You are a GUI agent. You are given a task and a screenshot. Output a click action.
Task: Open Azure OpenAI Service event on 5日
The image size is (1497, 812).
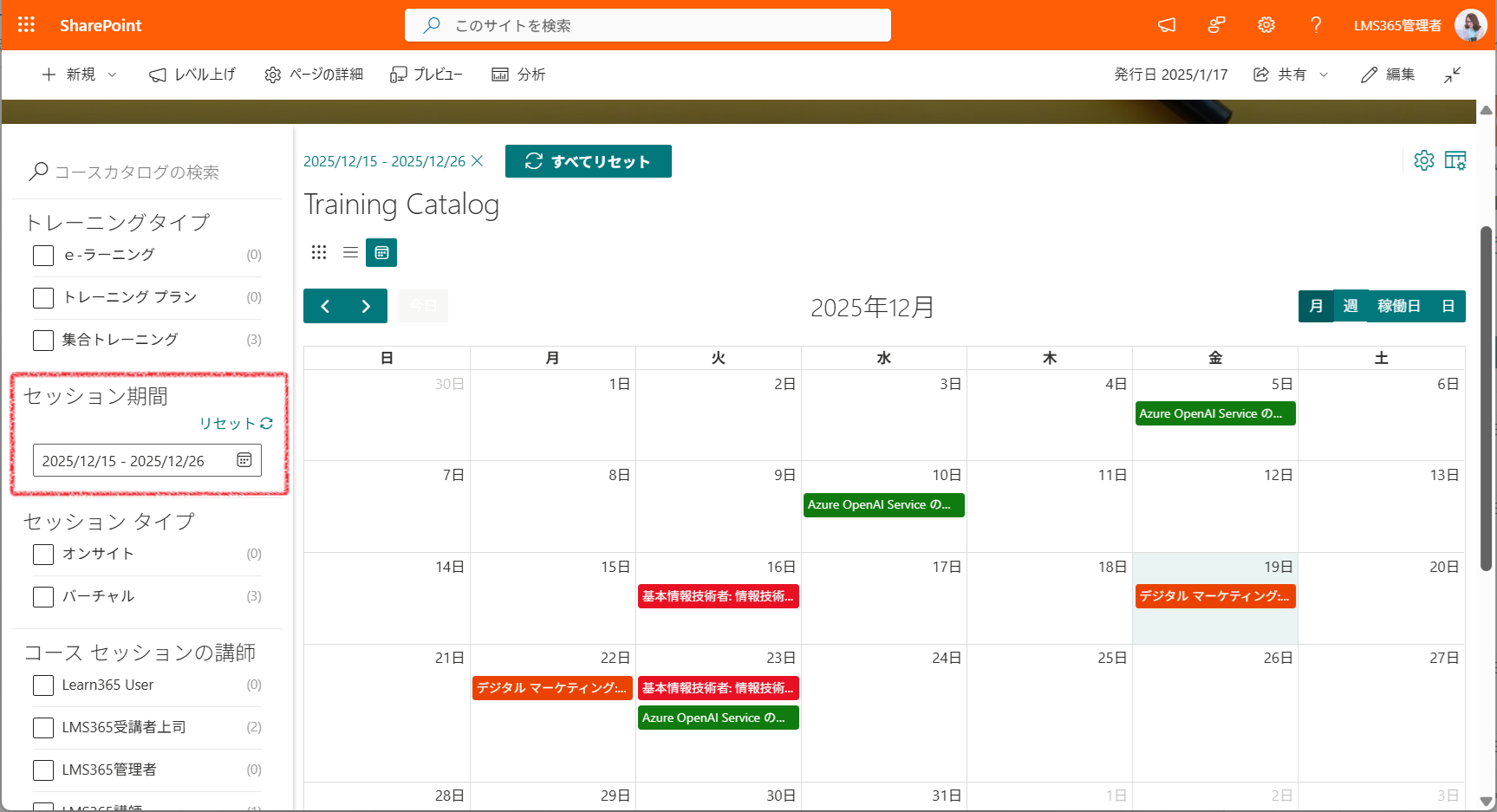1215,413
